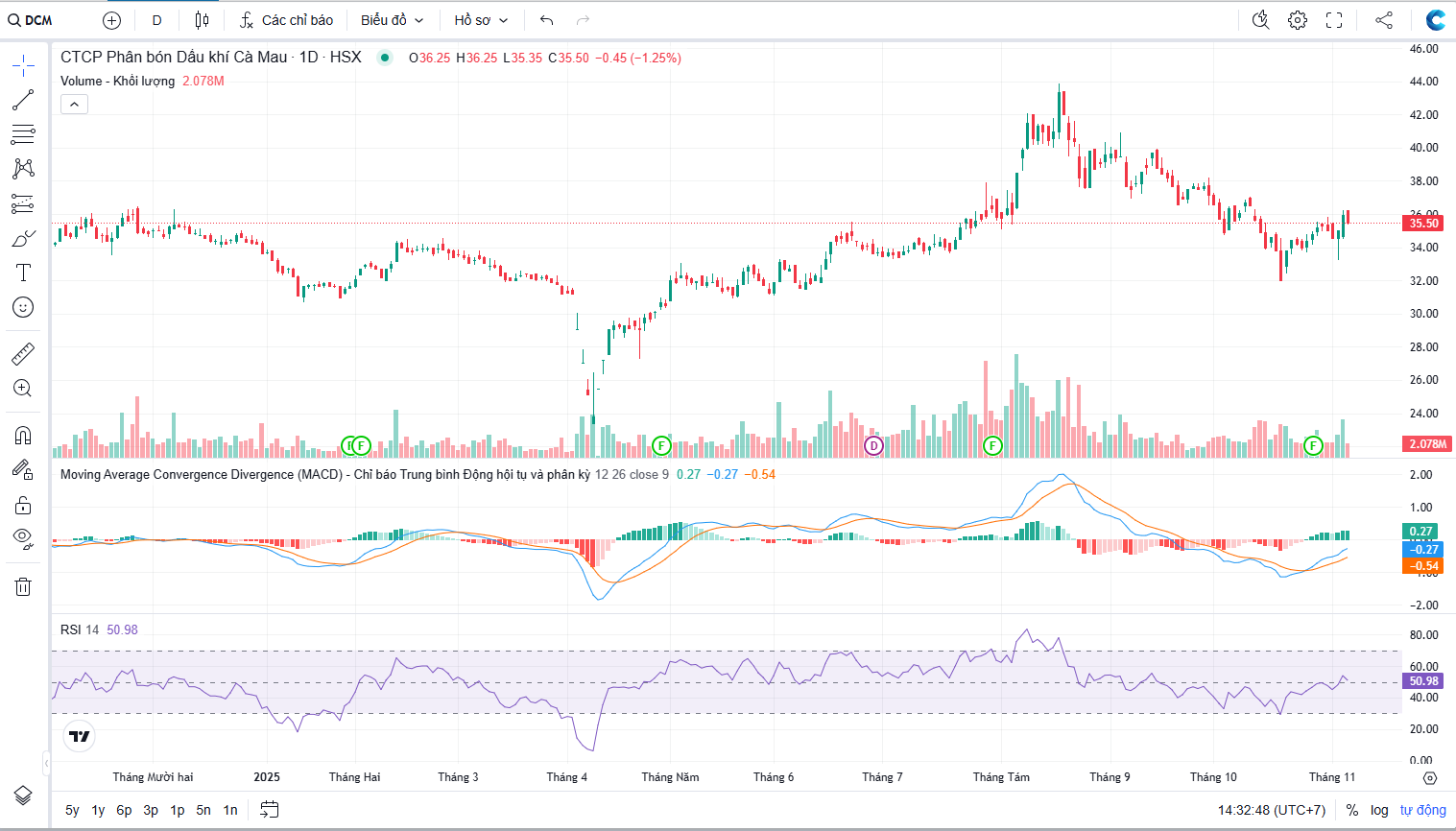This screenshot has height=831, width=1456.
Task: Expand the Hồ sơ dropdown menu
Action: (481, 20)
